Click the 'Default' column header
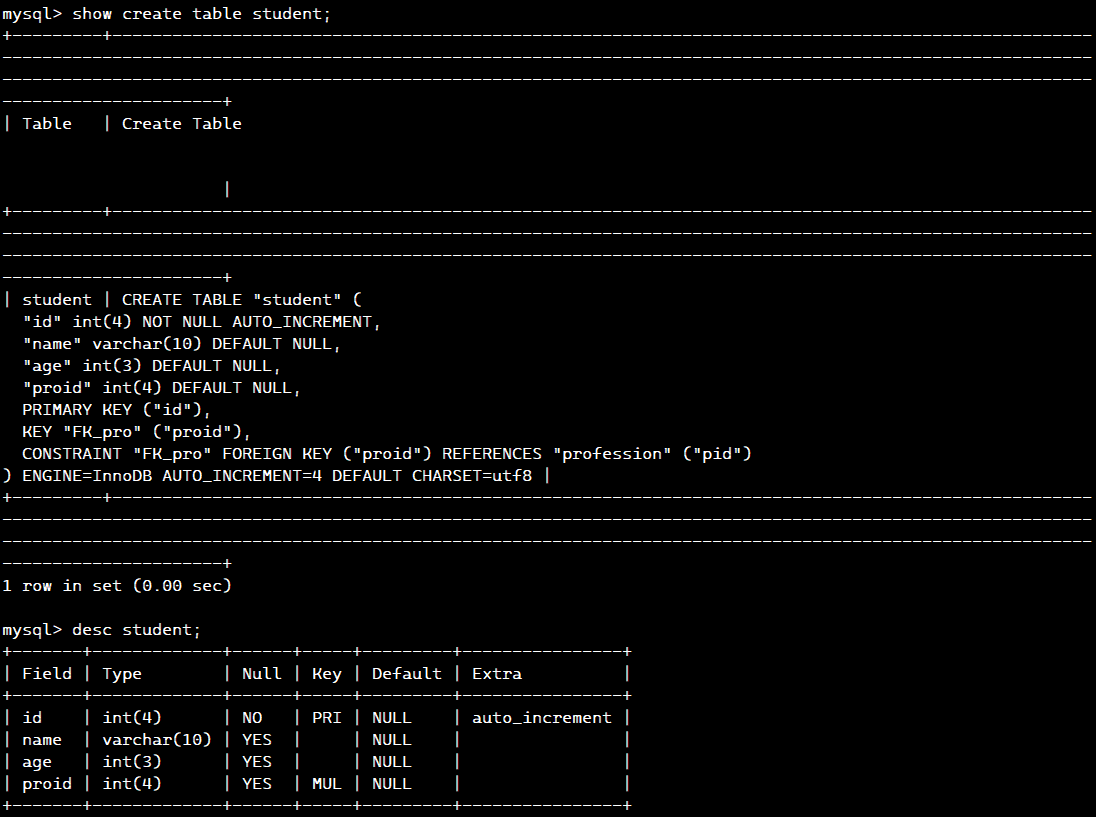 coord(406,674)
